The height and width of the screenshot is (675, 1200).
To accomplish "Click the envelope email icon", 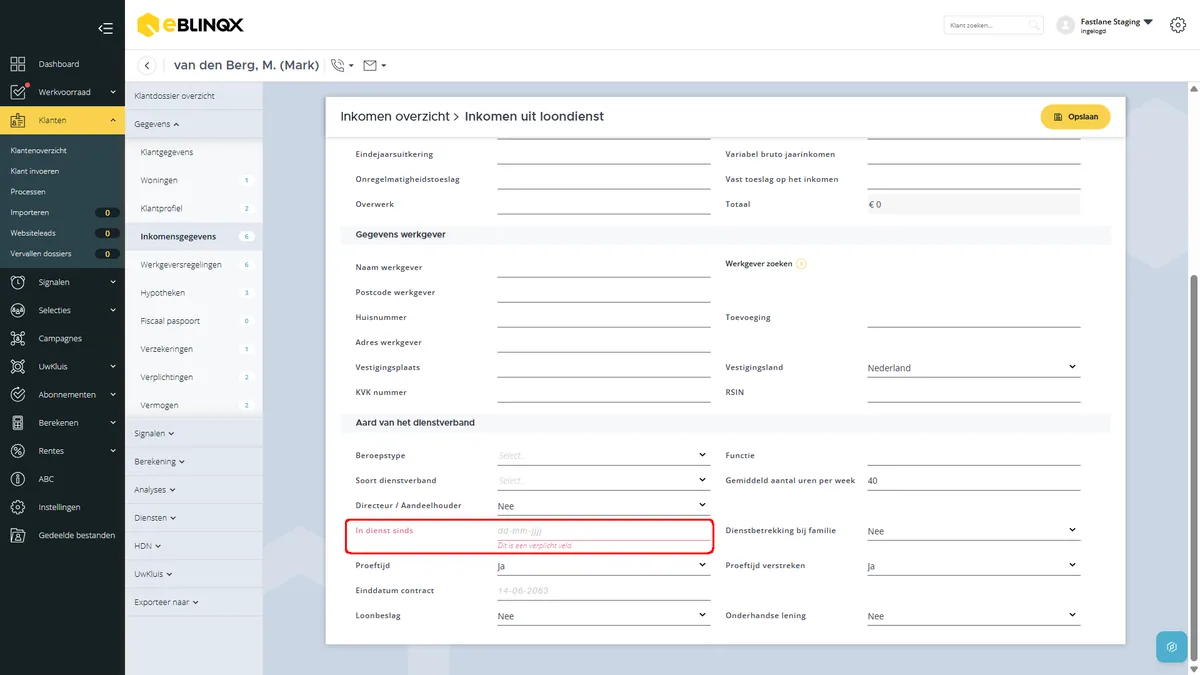I will 370,66.
